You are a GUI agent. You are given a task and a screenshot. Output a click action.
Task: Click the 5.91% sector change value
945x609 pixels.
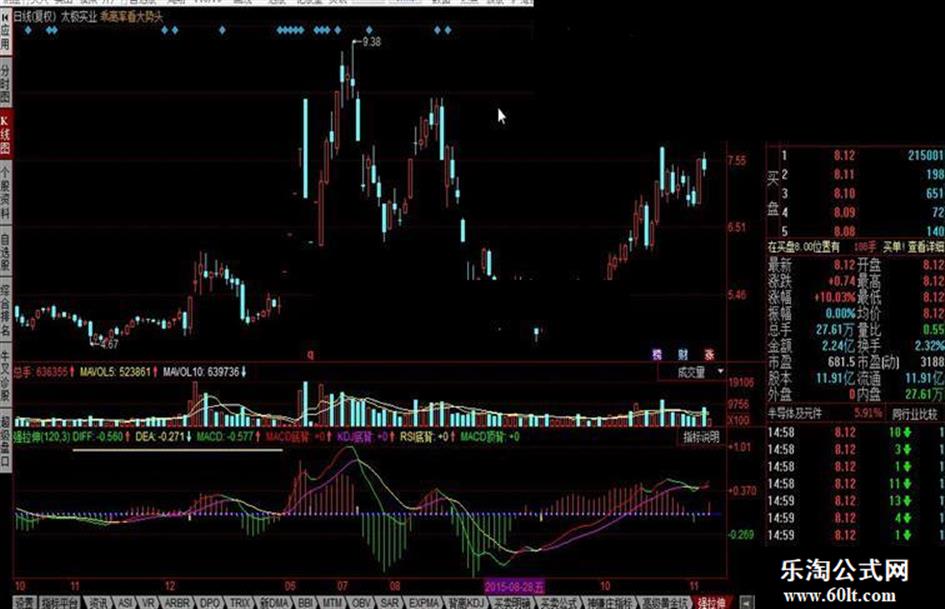point(867,414)
